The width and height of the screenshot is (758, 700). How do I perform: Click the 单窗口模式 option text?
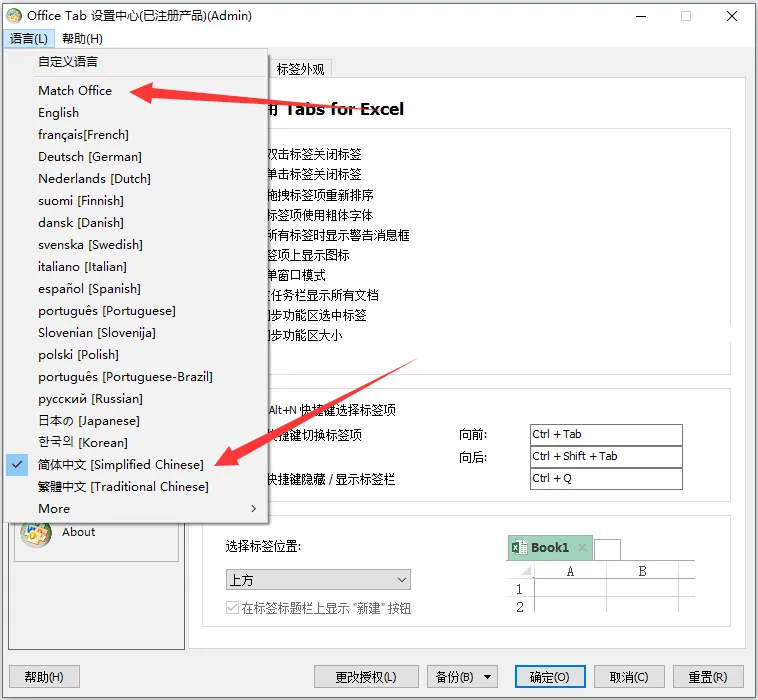(296, 275)
